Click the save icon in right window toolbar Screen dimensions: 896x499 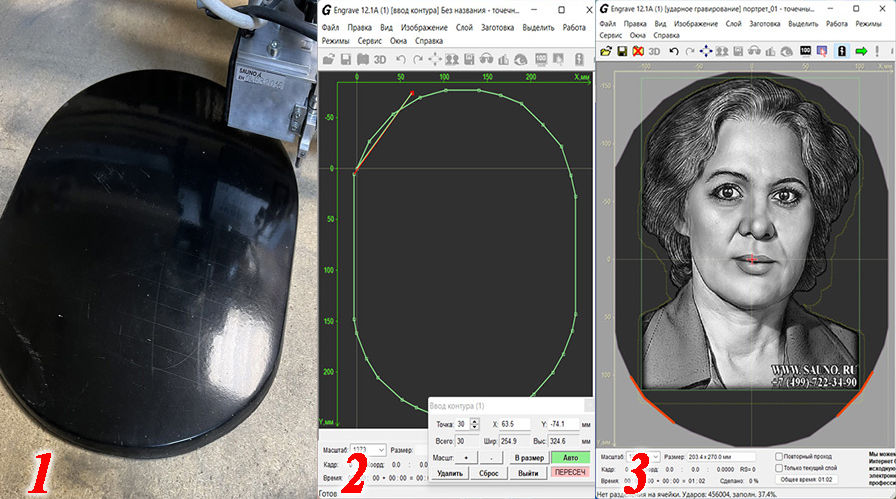pos(621,50)
